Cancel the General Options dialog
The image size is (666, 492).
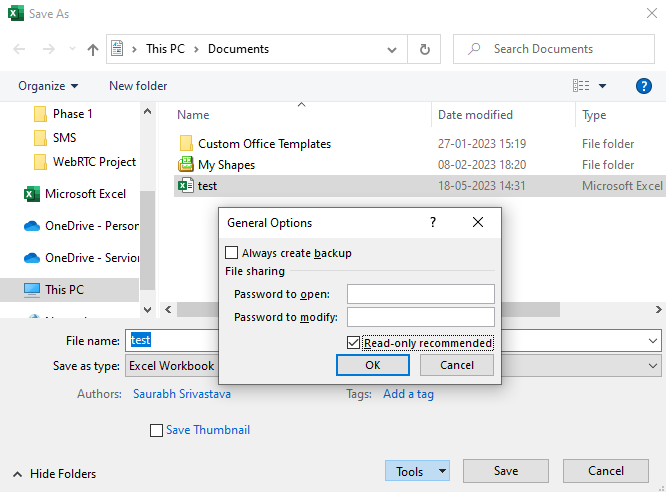tap(457, 365)
